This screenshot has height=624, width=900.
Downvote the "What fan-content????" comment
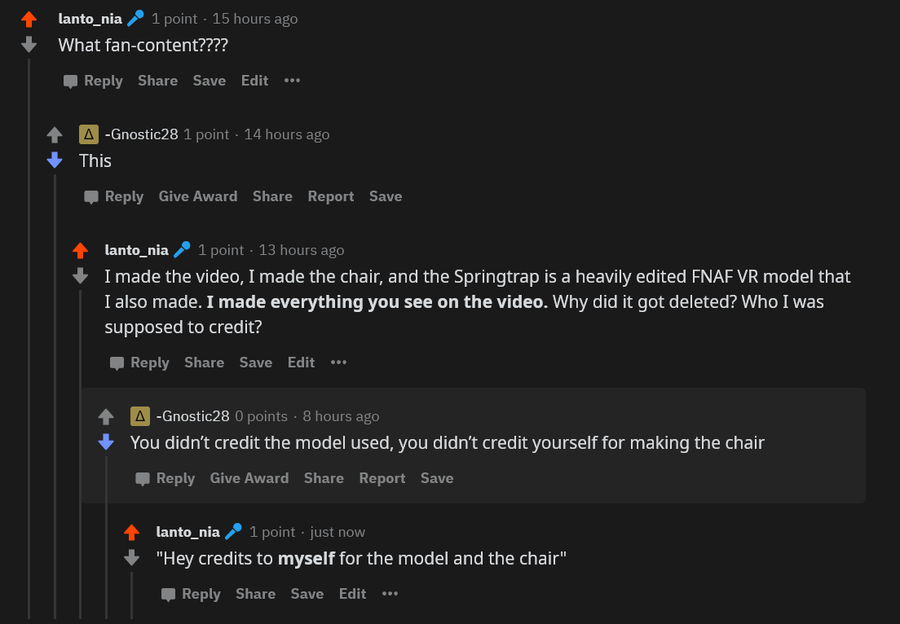pyautogui.click(x=29, y=44)
